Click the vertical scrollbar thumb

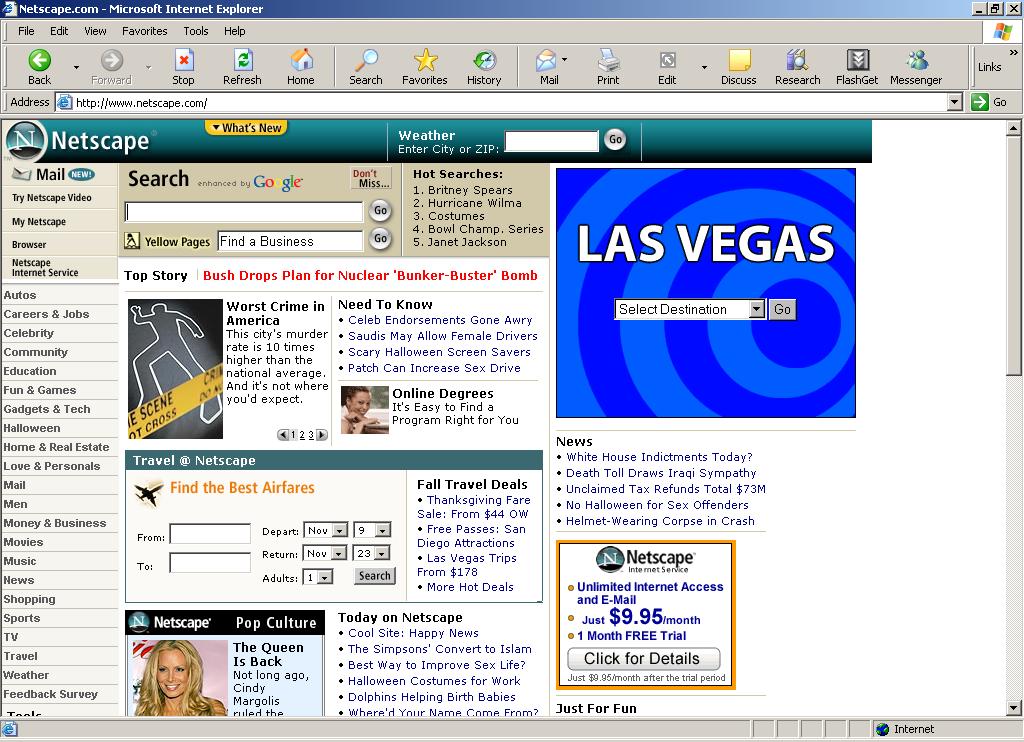click(x=1014, y=255)
